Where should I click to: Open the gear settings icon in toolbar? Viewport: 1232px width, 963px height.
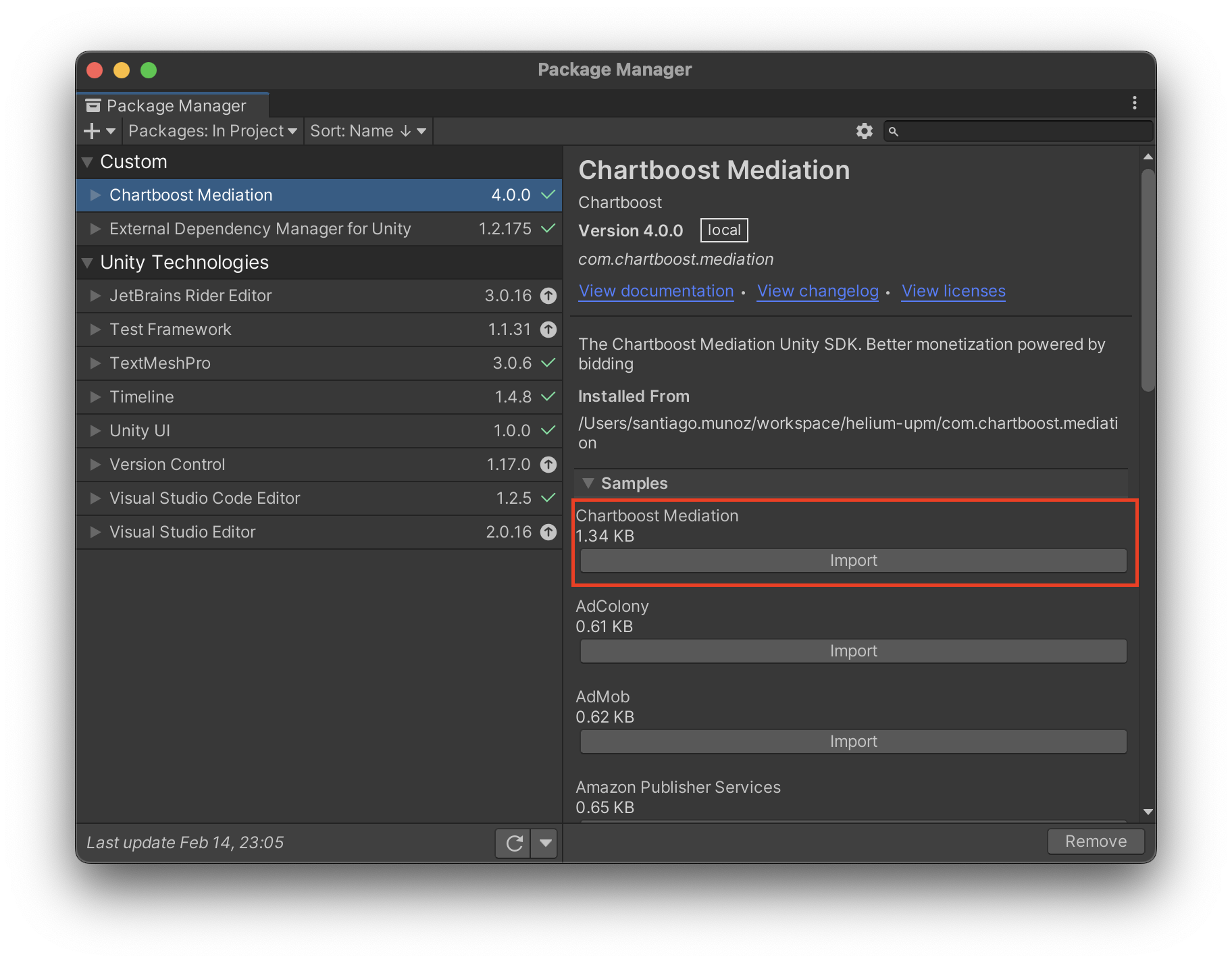tap(865, 131)
